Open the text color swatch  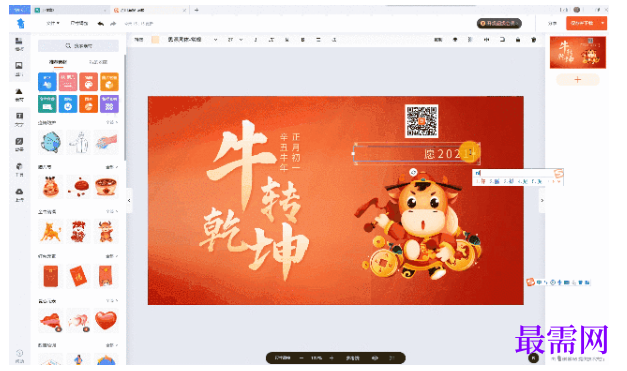click(155, 40)
